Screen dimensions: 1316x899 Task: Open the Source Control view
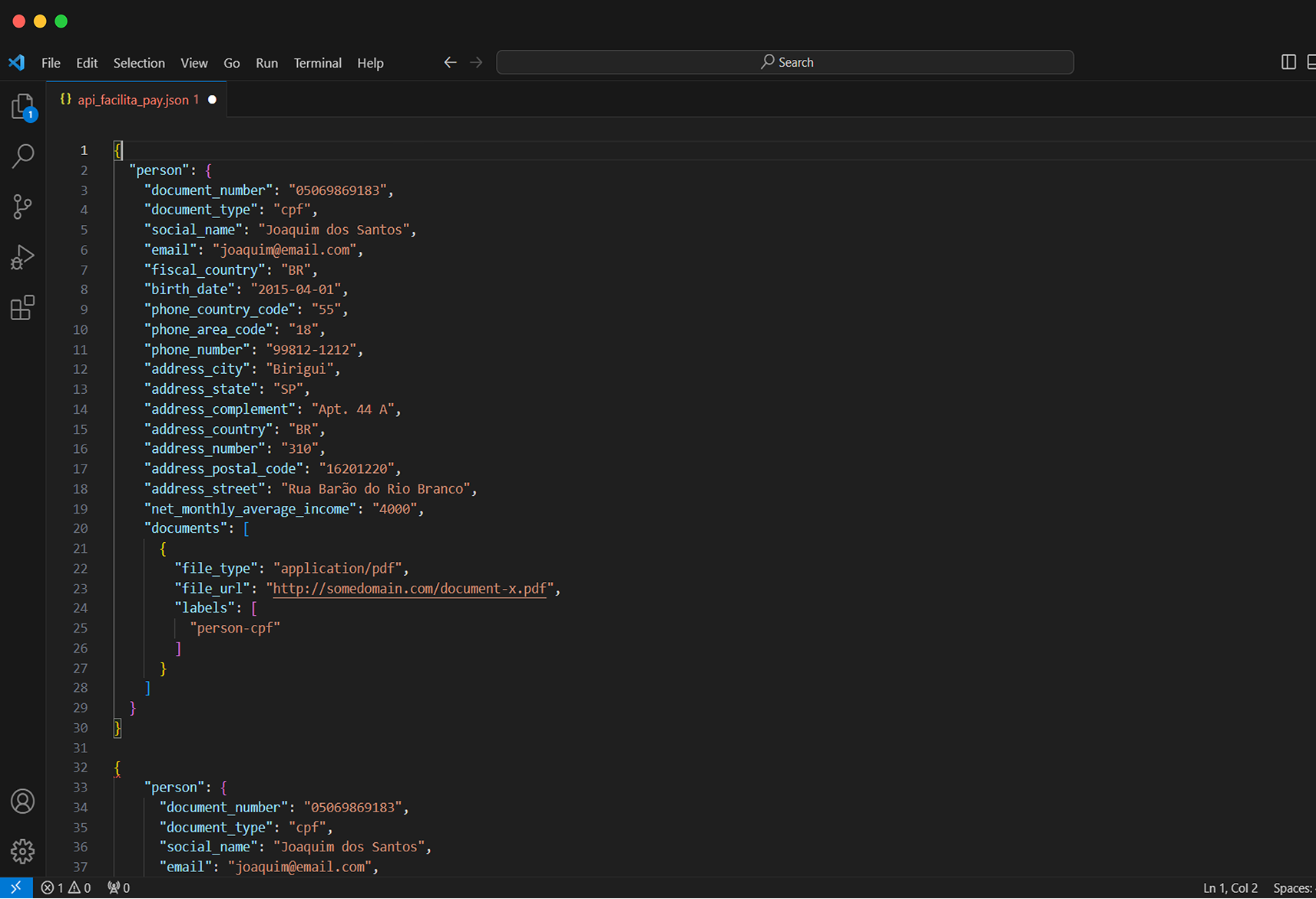click(22, 207)
